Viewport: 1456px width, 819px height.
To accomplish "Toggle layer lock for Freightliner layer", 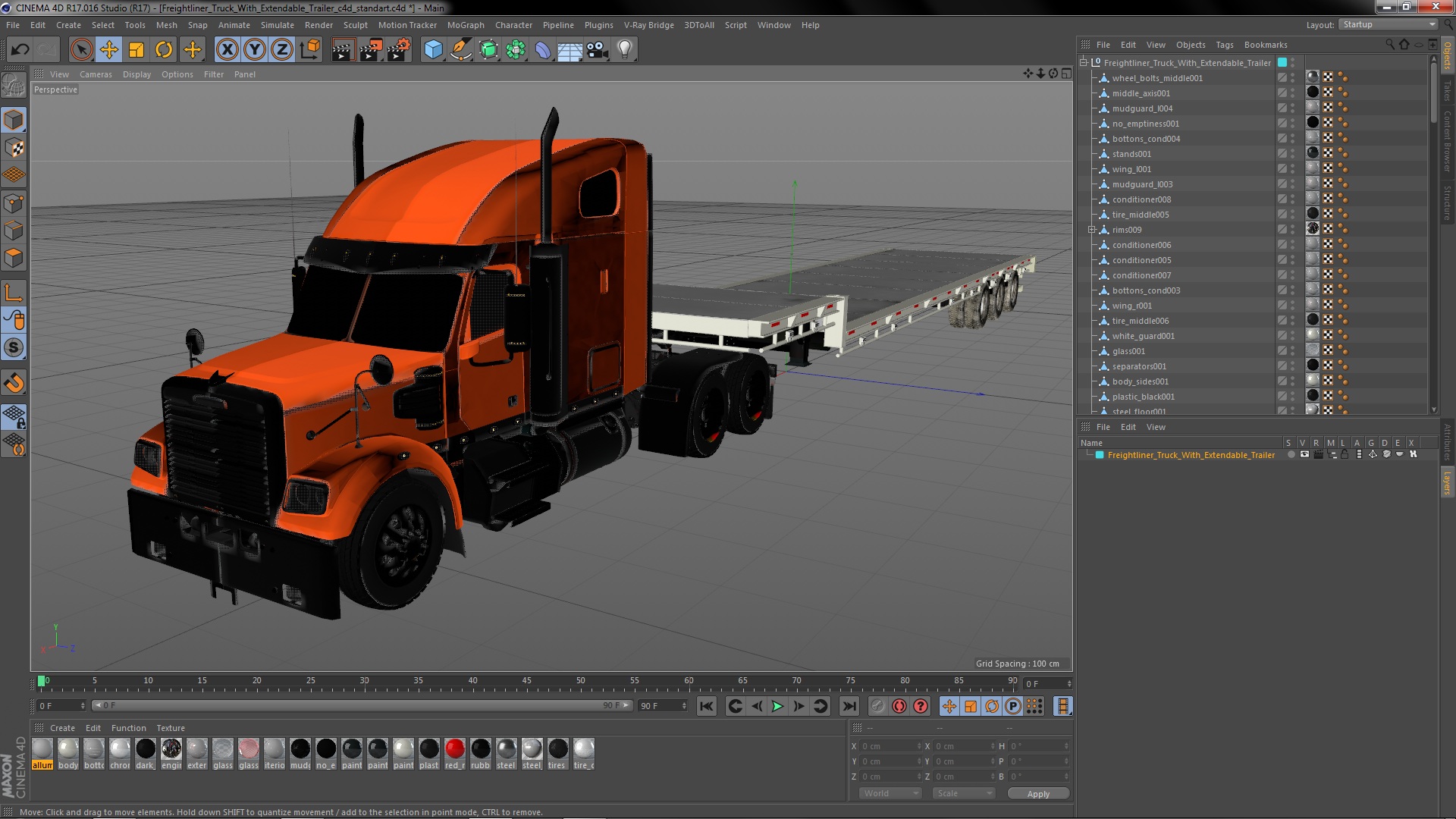I will tap(1345, 455).
